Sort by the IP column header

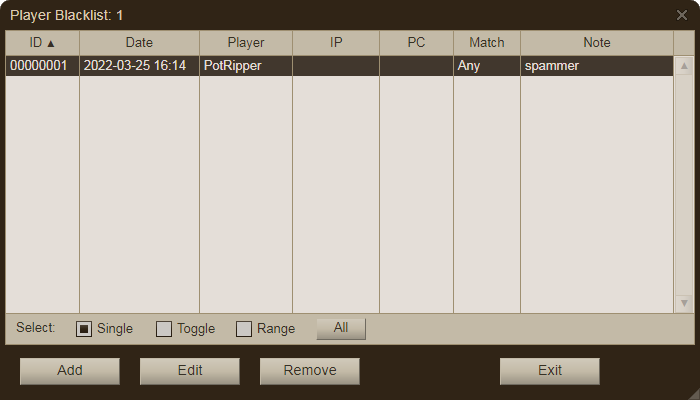pos(335,43)
